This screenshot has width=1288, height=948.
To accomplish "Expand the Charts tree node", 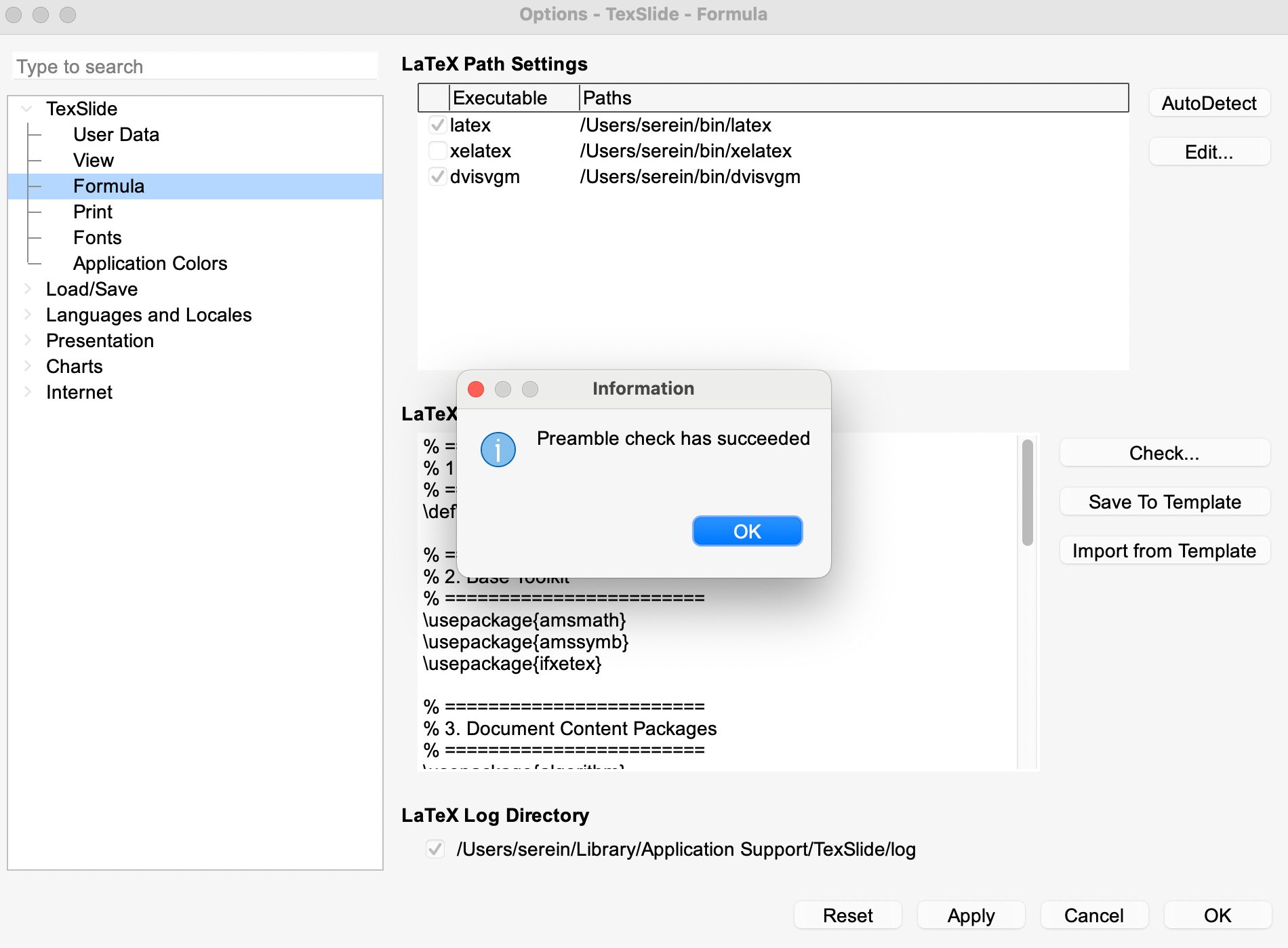I will point(27,366).
